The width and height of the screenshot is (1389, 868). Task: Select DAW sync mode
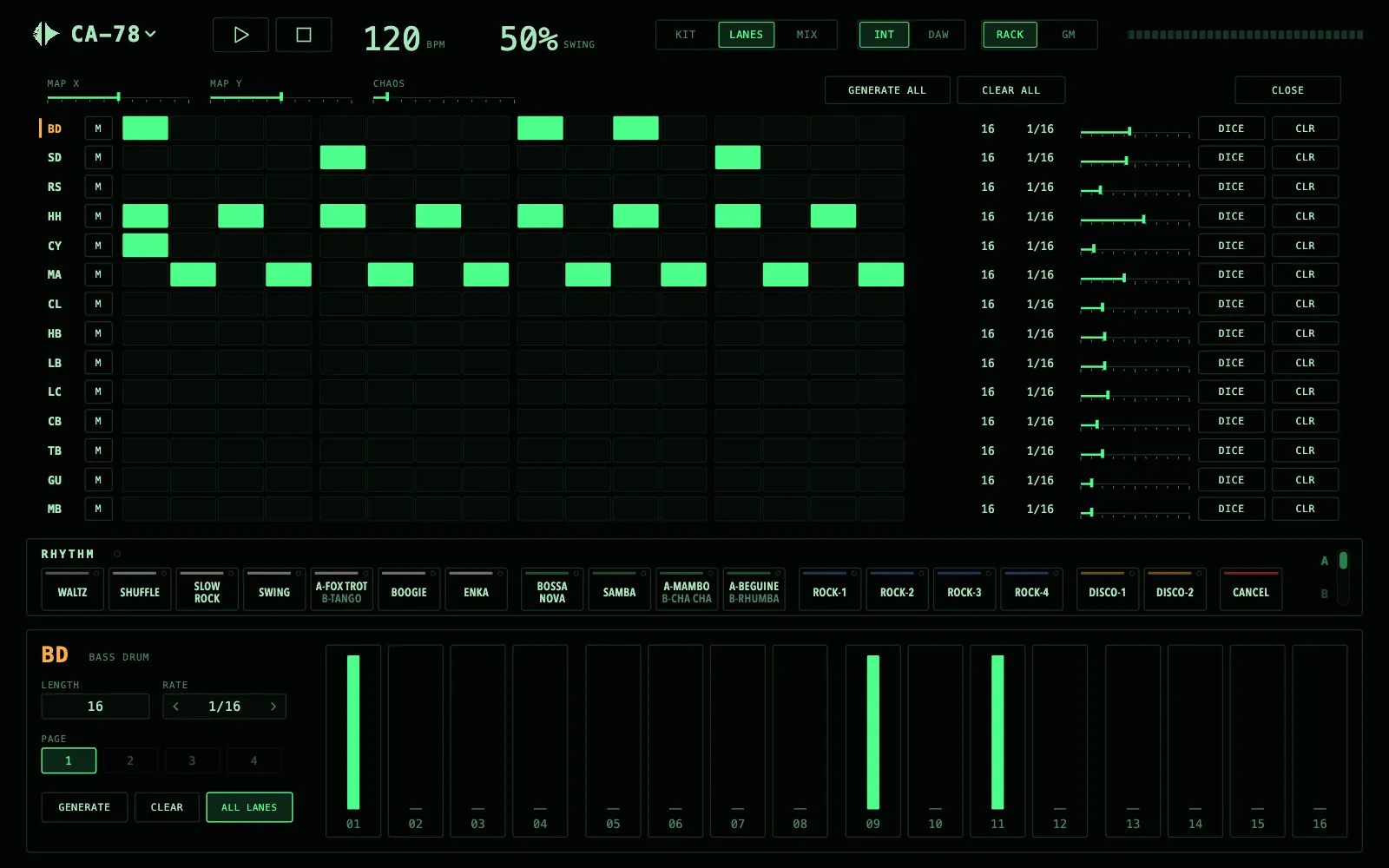click(x=938, y=35)
